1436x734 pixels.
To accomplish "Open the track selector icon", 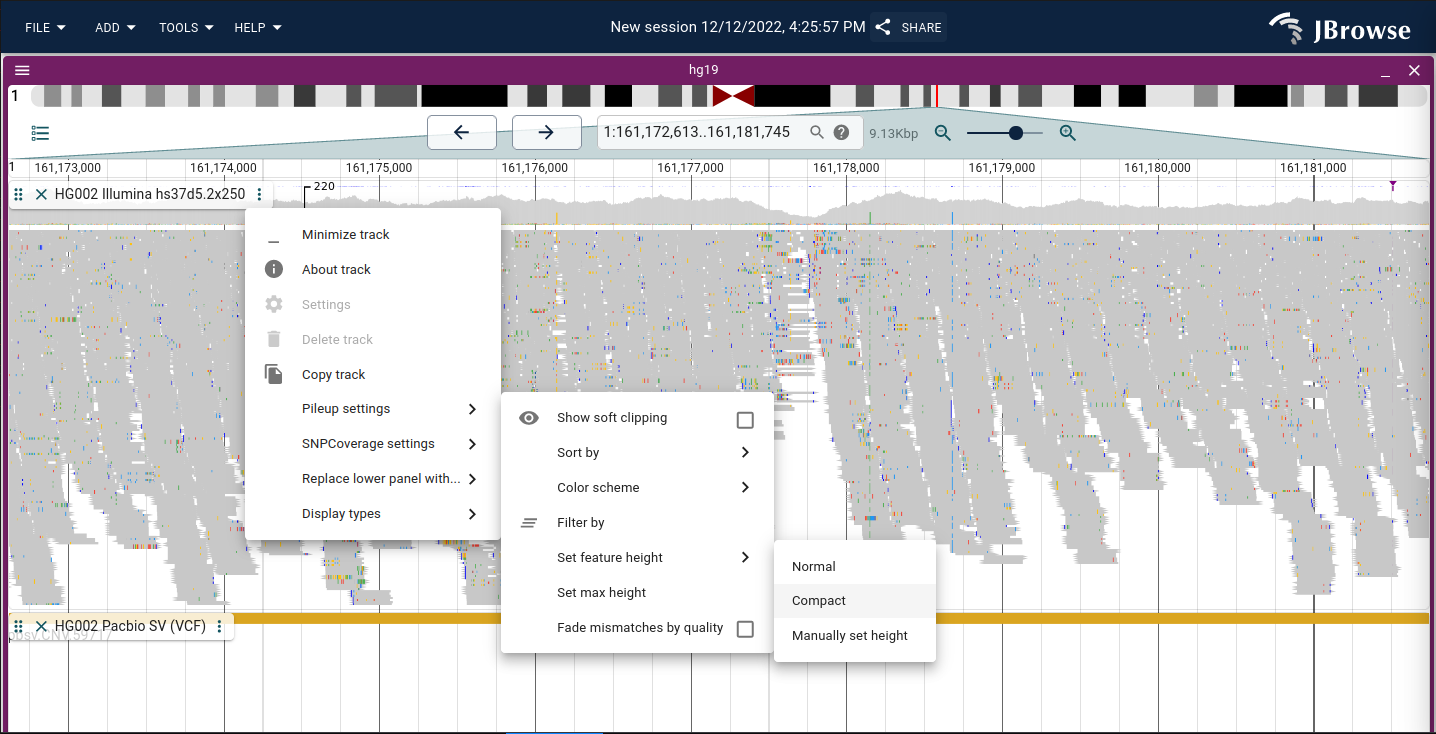I will pos(40,133).
